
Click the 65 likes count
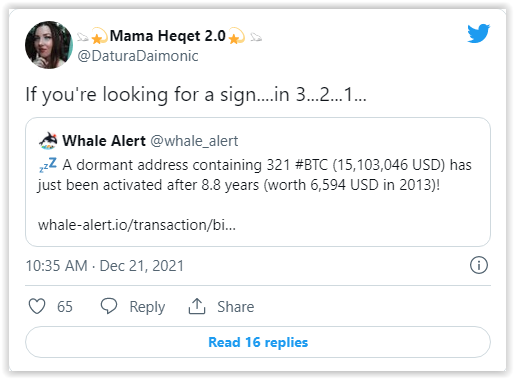tap(65, 307)
